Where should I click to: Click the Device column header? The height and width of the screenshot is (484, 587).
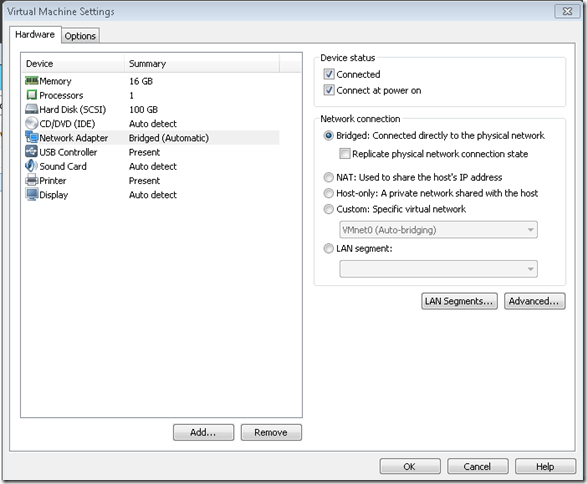(x=73, y=63)
